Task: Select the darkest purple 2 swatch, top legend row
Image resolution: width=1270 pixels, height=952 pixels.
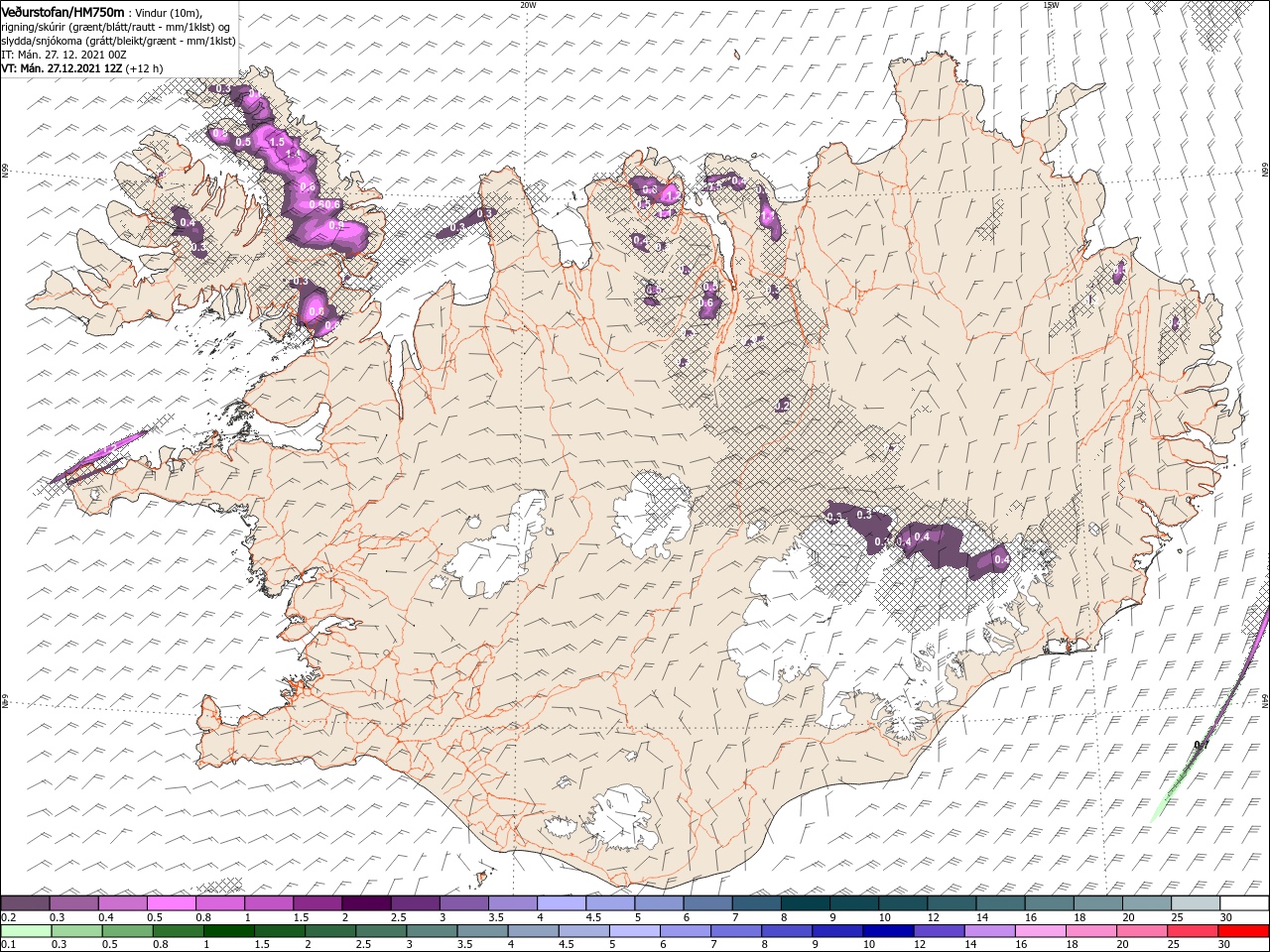Action: (x=366, y=903)
